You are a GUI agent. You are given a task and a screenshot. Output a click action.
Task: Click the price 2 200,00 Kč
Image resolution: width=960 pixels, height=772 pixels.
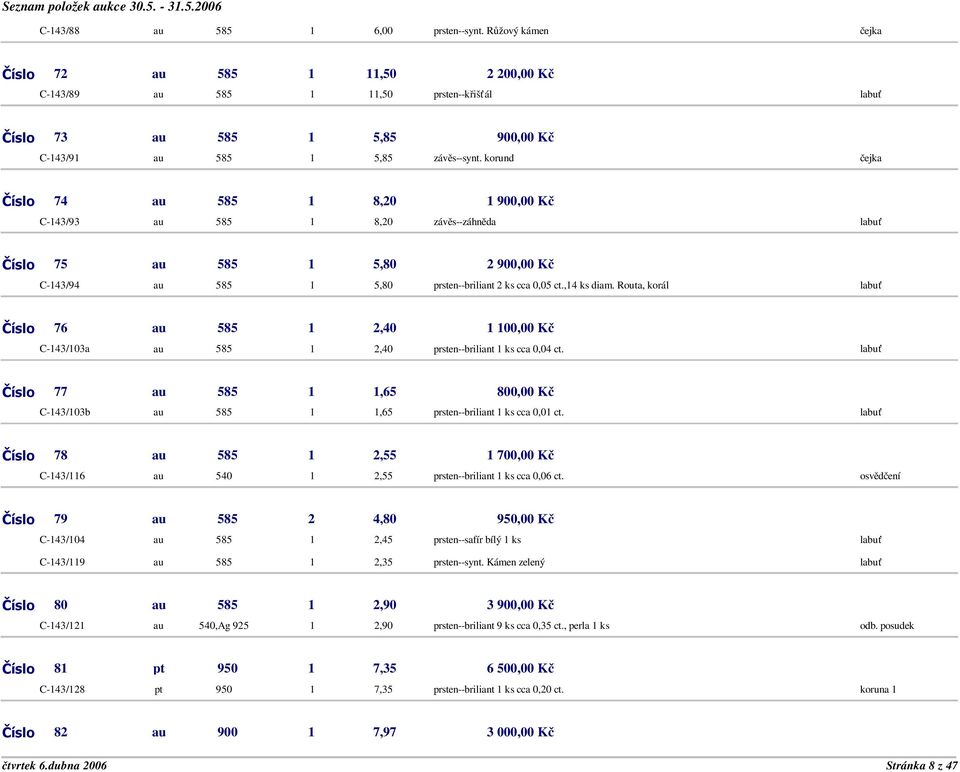coord(520,75)
